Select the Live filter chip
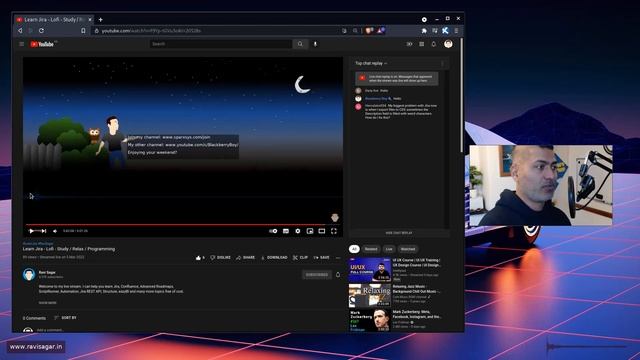The height and width of the screenshot is (360, 640). [x=389, y=249]
